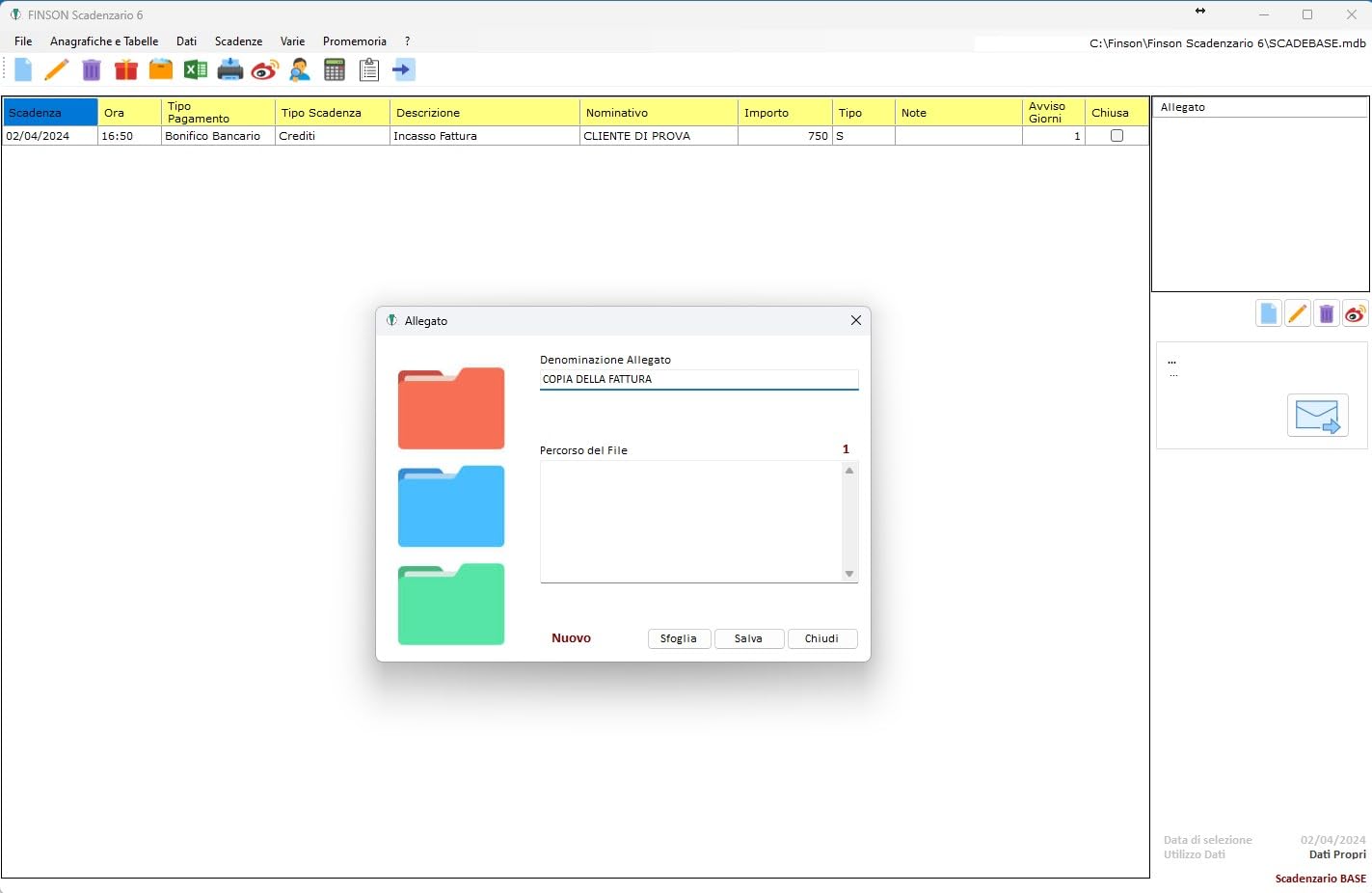Click the Note column header
The image size is (1372, 893).
(x=958, y=112)
